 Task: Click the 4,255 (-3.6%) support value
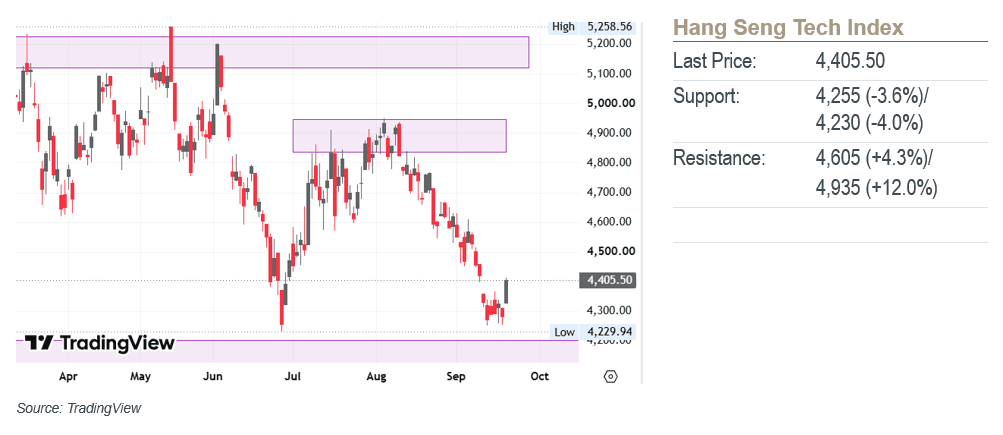872,97
